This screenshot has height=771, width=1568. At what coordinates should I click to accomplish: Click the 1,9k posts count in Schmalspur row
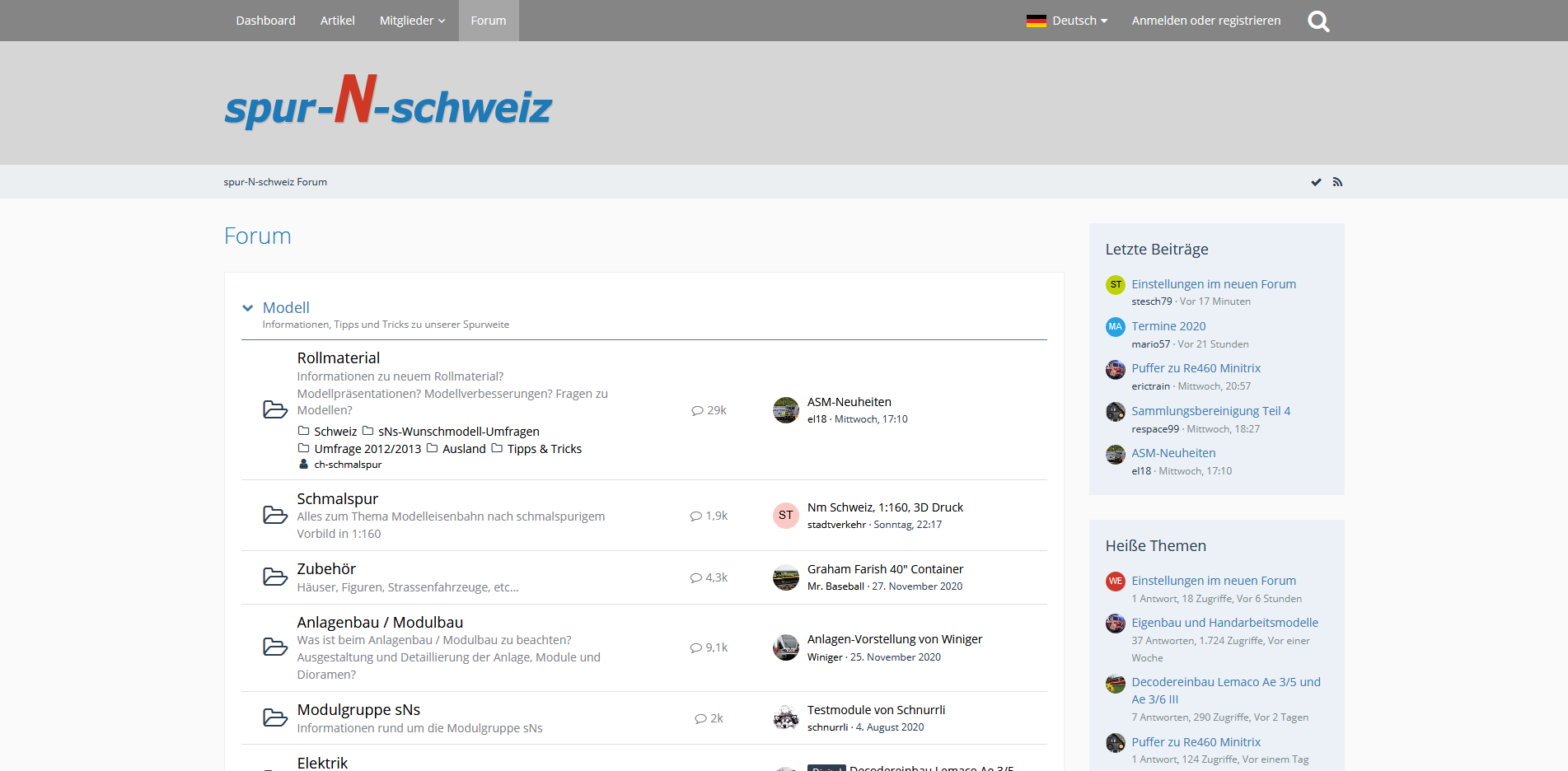(x=709, y=515)
